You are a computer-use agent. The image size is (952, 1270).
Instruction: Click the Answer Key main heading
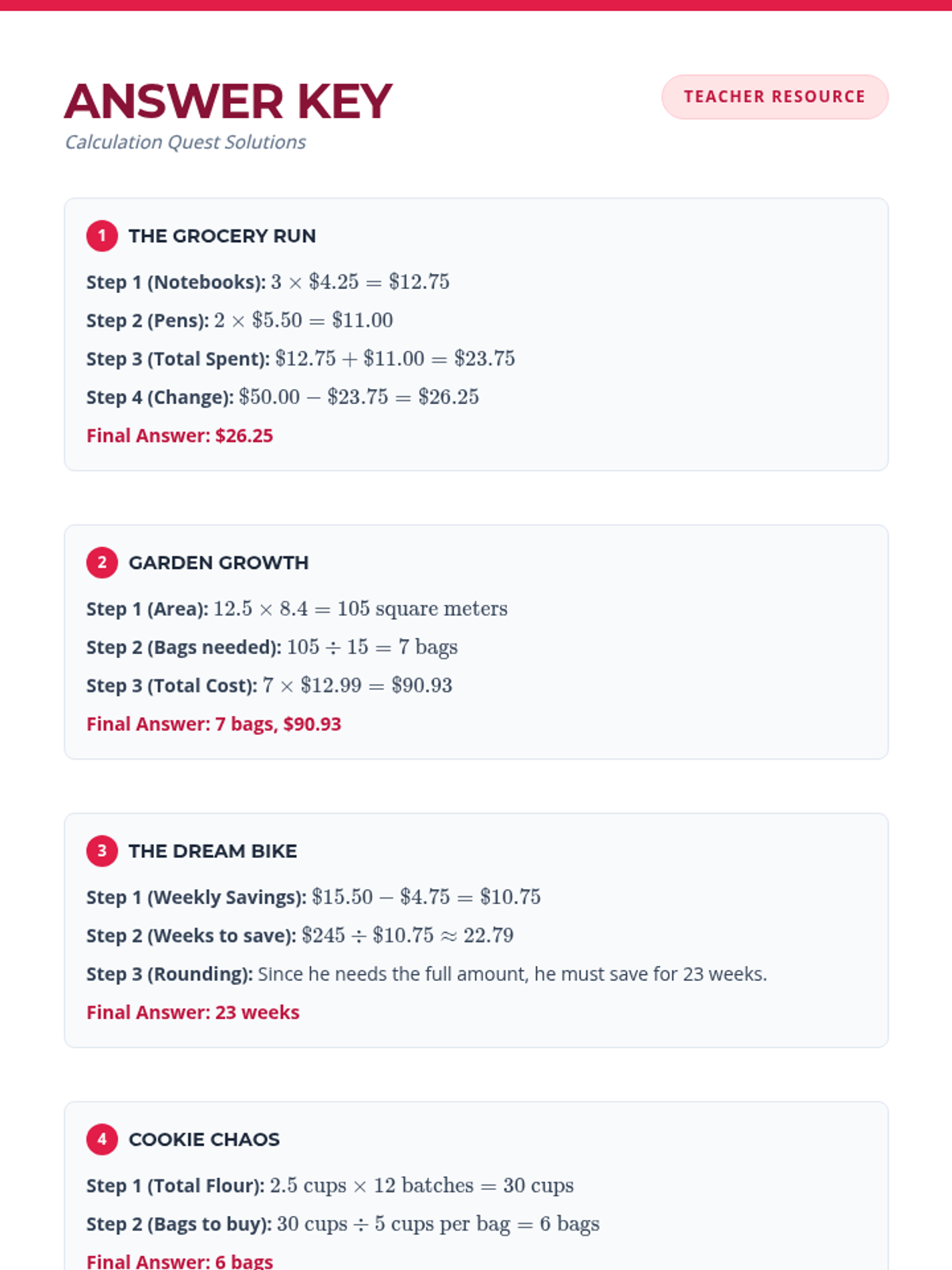[x=228, y=102]
